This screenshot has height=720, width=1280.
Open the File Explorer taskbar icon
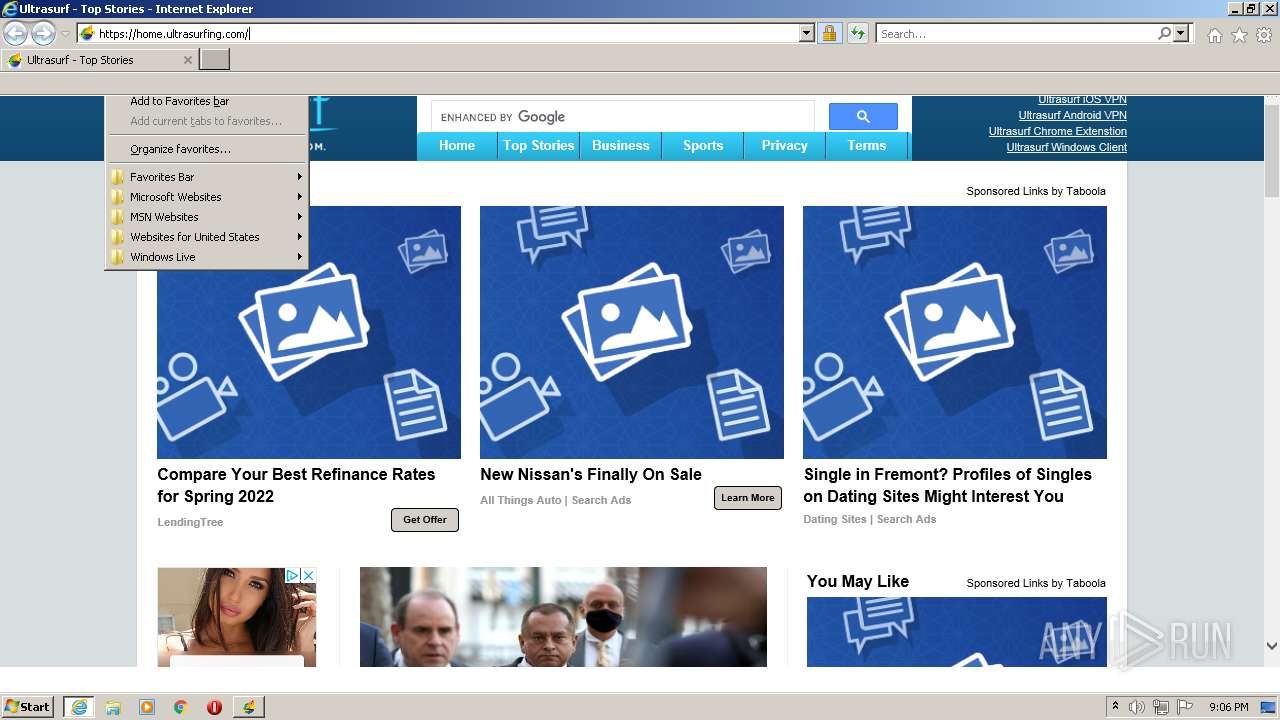113,707
